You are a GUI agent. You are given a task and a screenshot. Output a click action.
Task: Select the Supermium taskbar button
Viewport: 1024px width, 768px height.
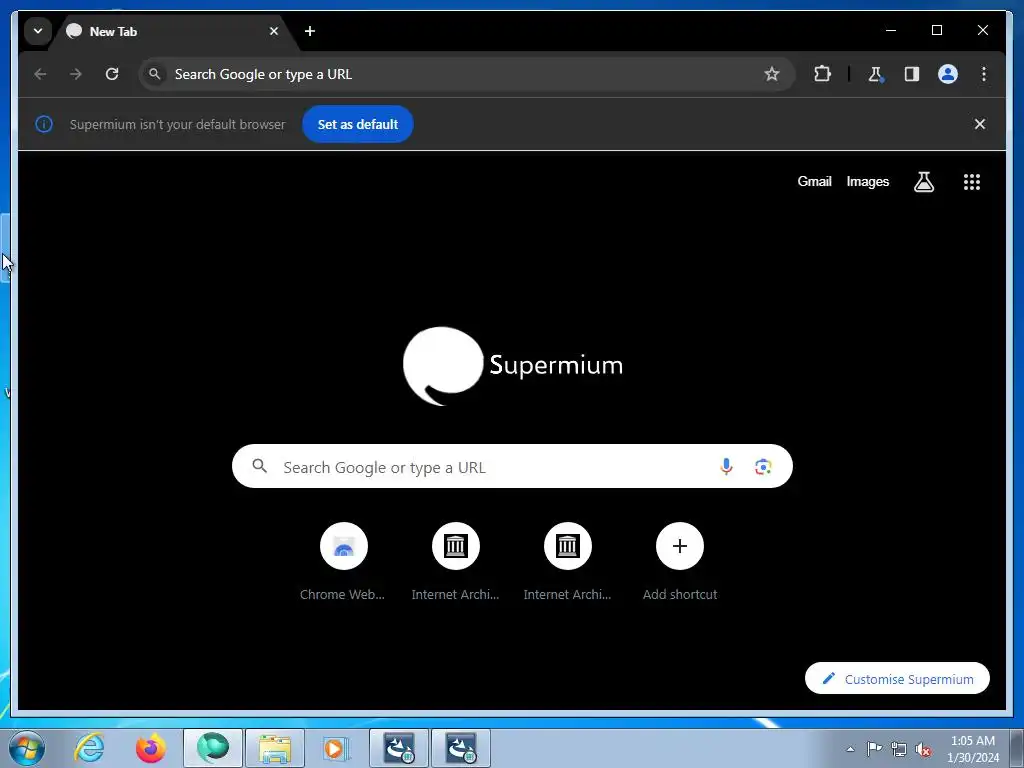pyautogui.click(x=213, y=748)
